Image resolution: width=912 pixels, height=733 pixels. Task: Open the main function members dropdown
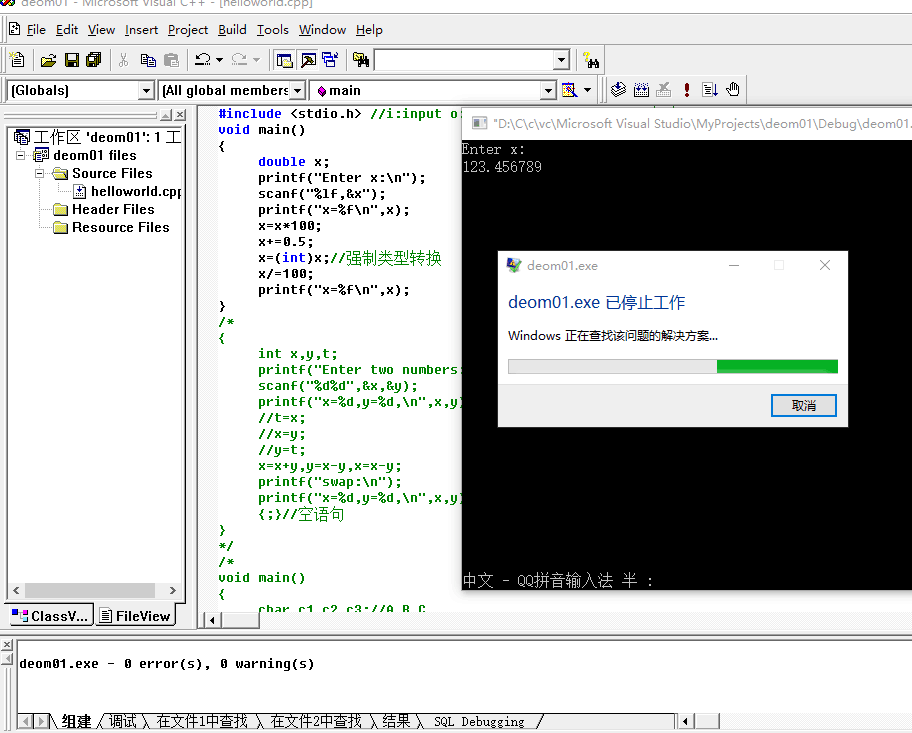(548, 91)
